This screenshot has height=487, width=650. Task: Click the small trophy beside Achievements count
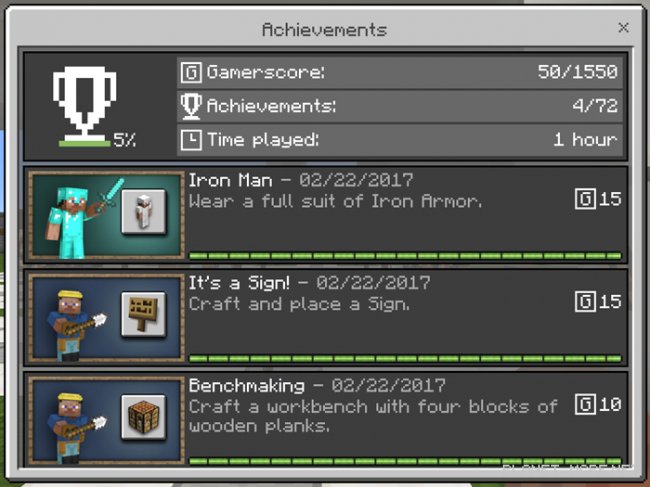(191, 106)
